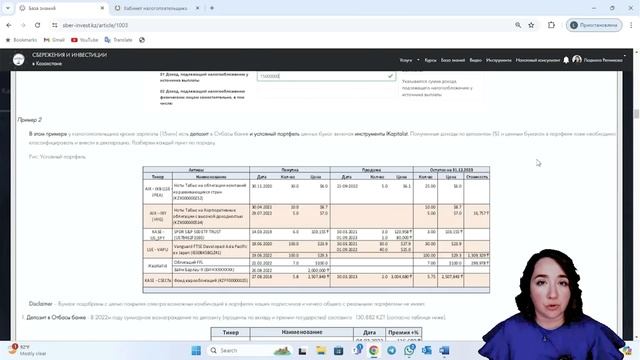Click the income input field with checkmark
The image size is (640, 360).
pos(326,76)
